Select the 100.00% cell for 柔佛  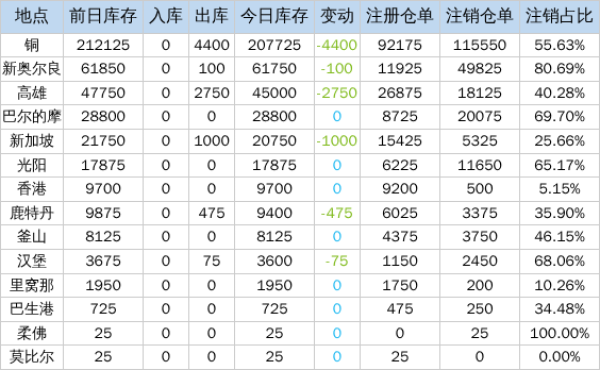[559, 333]
